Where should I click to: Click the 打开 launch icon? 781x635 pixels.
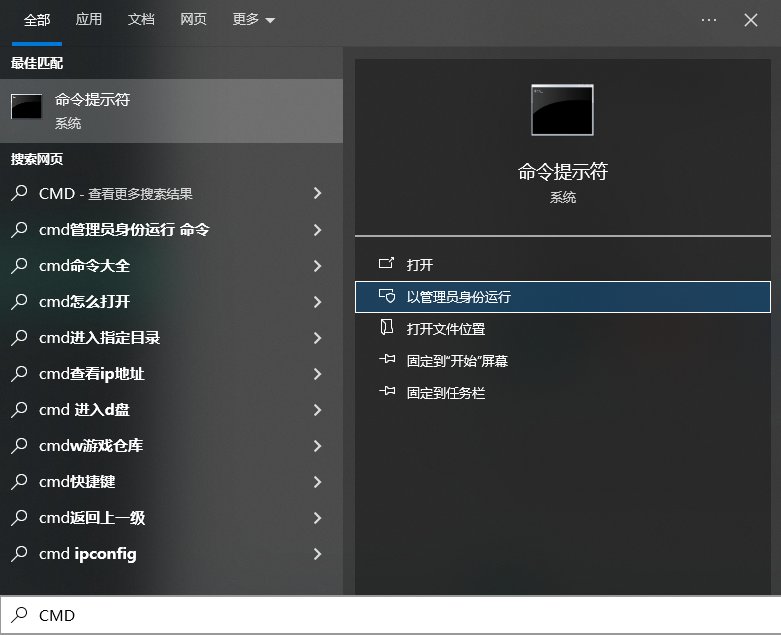click(387, 265)
